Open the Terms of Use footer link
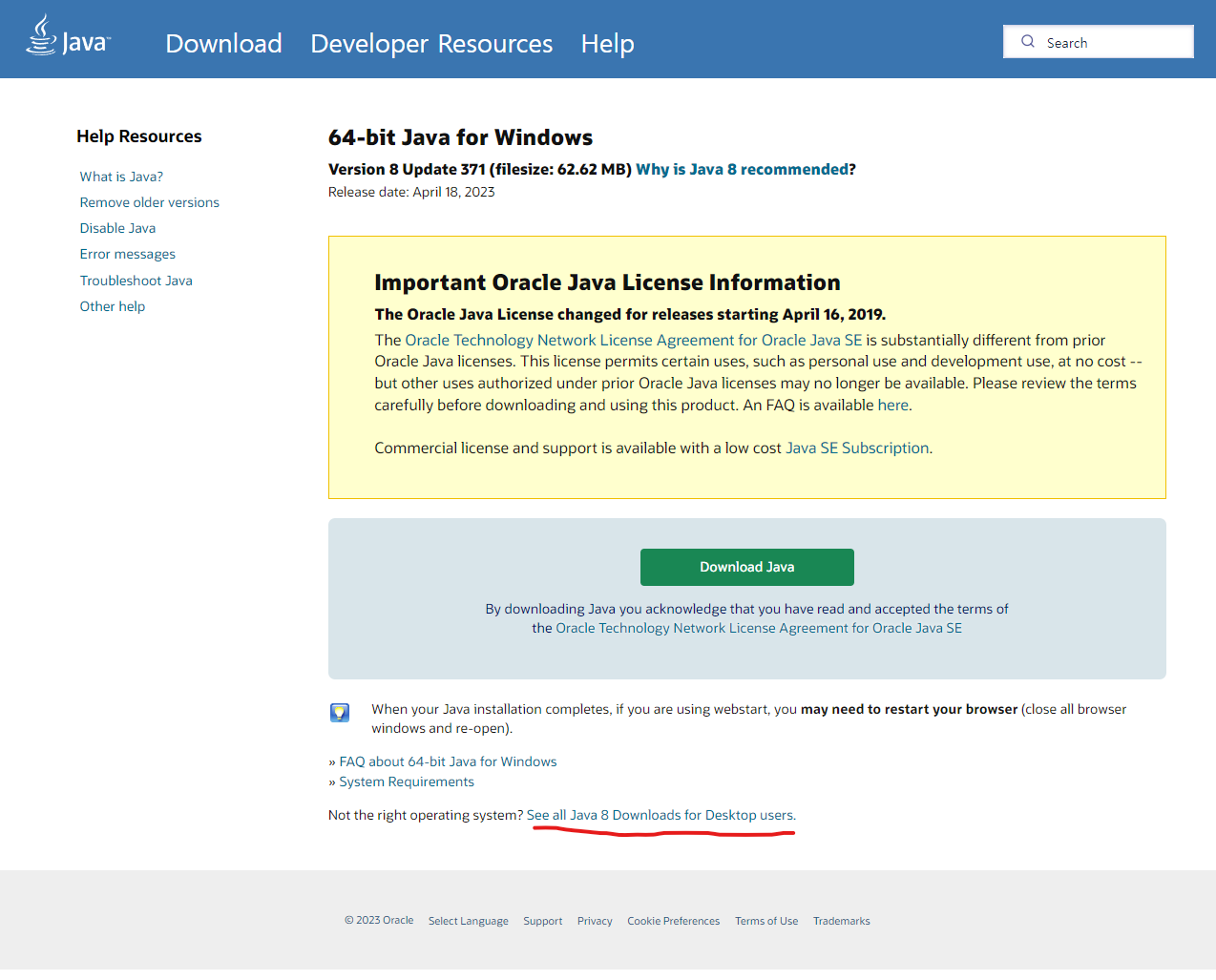1216x980 pixels. [766, 921]
